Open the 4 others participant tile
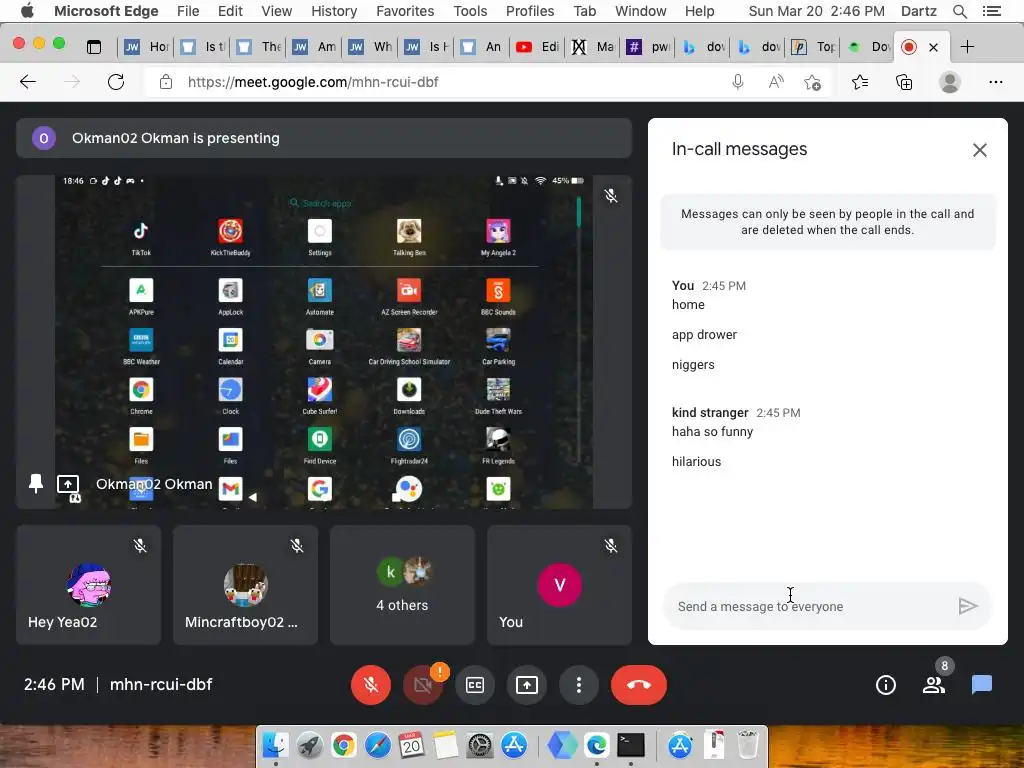Screen dimensions: 1024x768 coord(402,584)
